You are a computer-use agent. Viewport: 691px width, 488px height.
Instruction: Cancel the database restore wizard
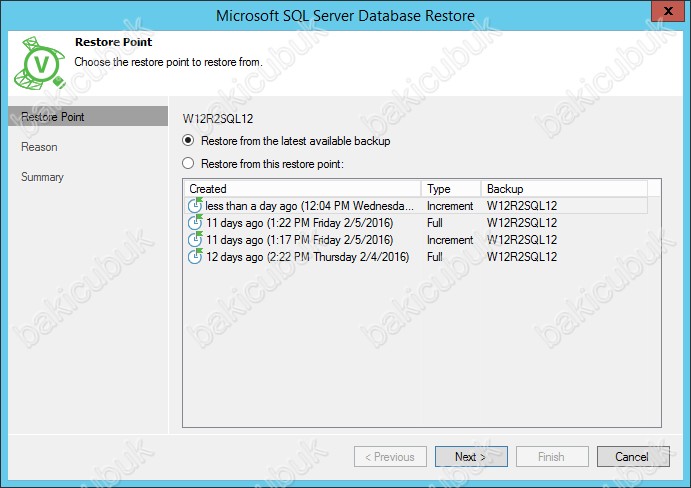633,457
